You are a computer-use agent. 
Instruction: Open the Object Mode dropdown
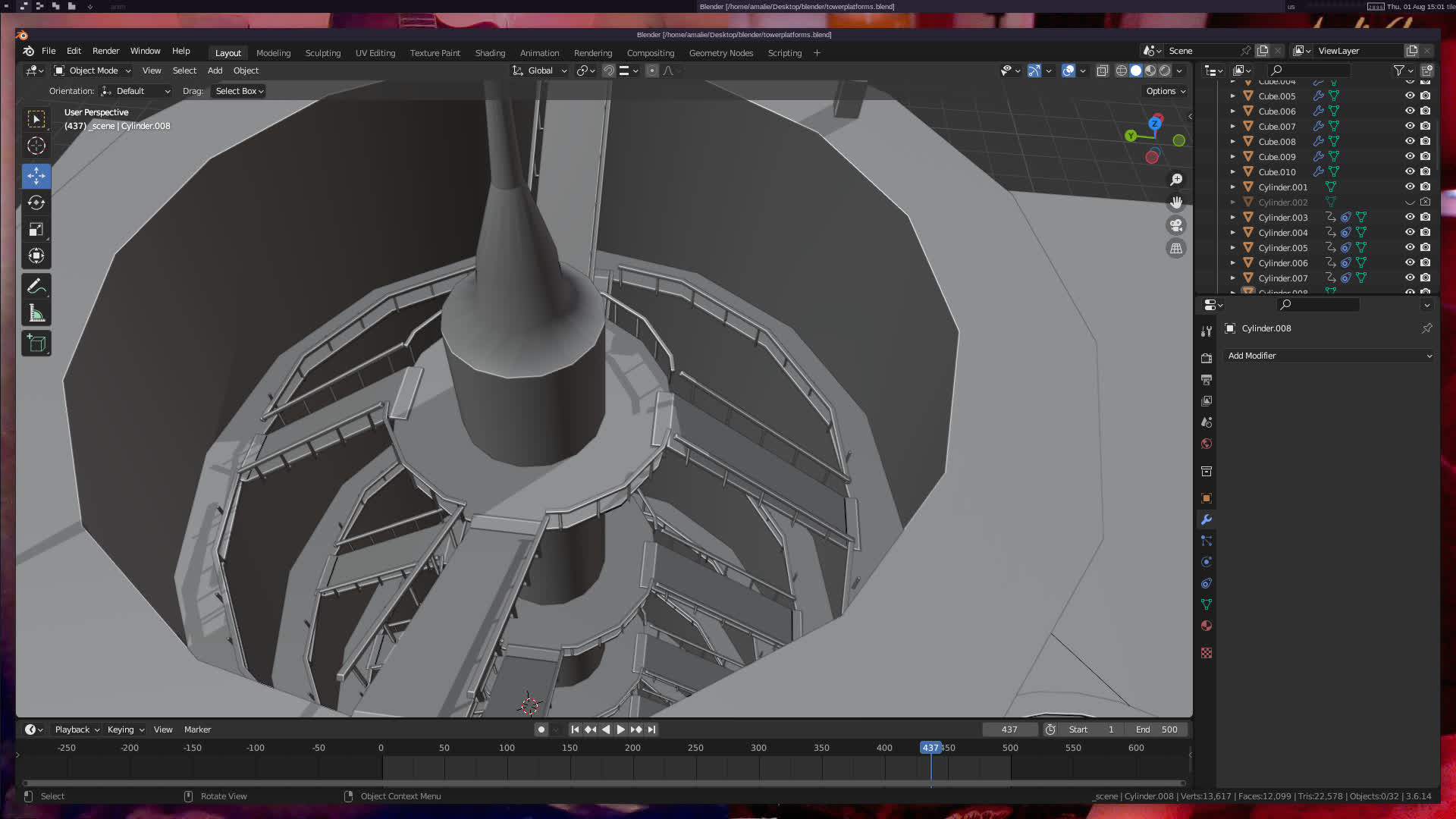tap(93, 71)
